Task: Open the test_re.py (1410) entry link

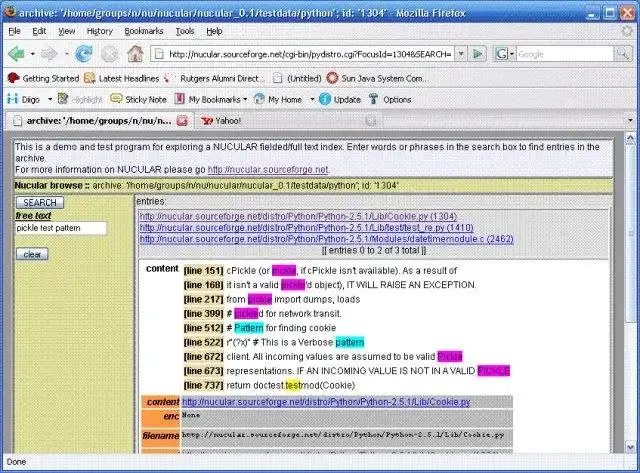Action: pos(307,228)
